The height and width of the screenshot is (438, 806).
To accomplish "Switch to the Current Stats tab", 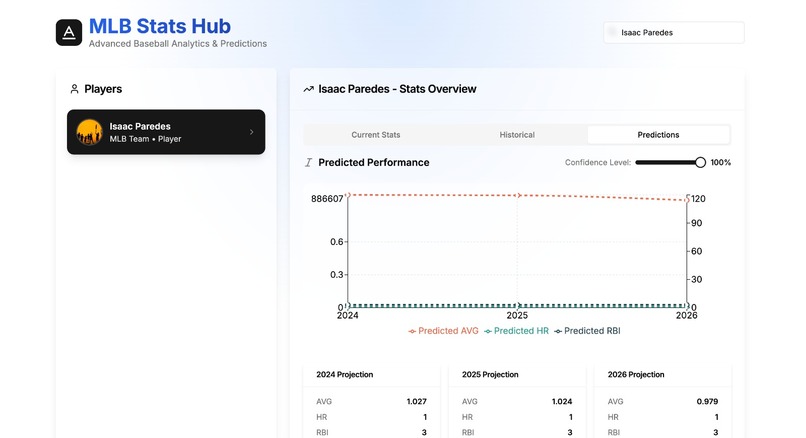I will pos(376,135).
